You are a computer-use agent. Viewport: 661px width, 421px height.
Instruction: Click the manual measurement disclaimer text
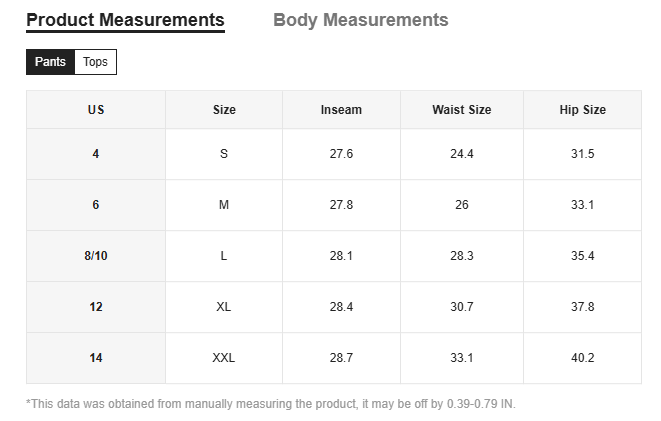pos(270,404)
